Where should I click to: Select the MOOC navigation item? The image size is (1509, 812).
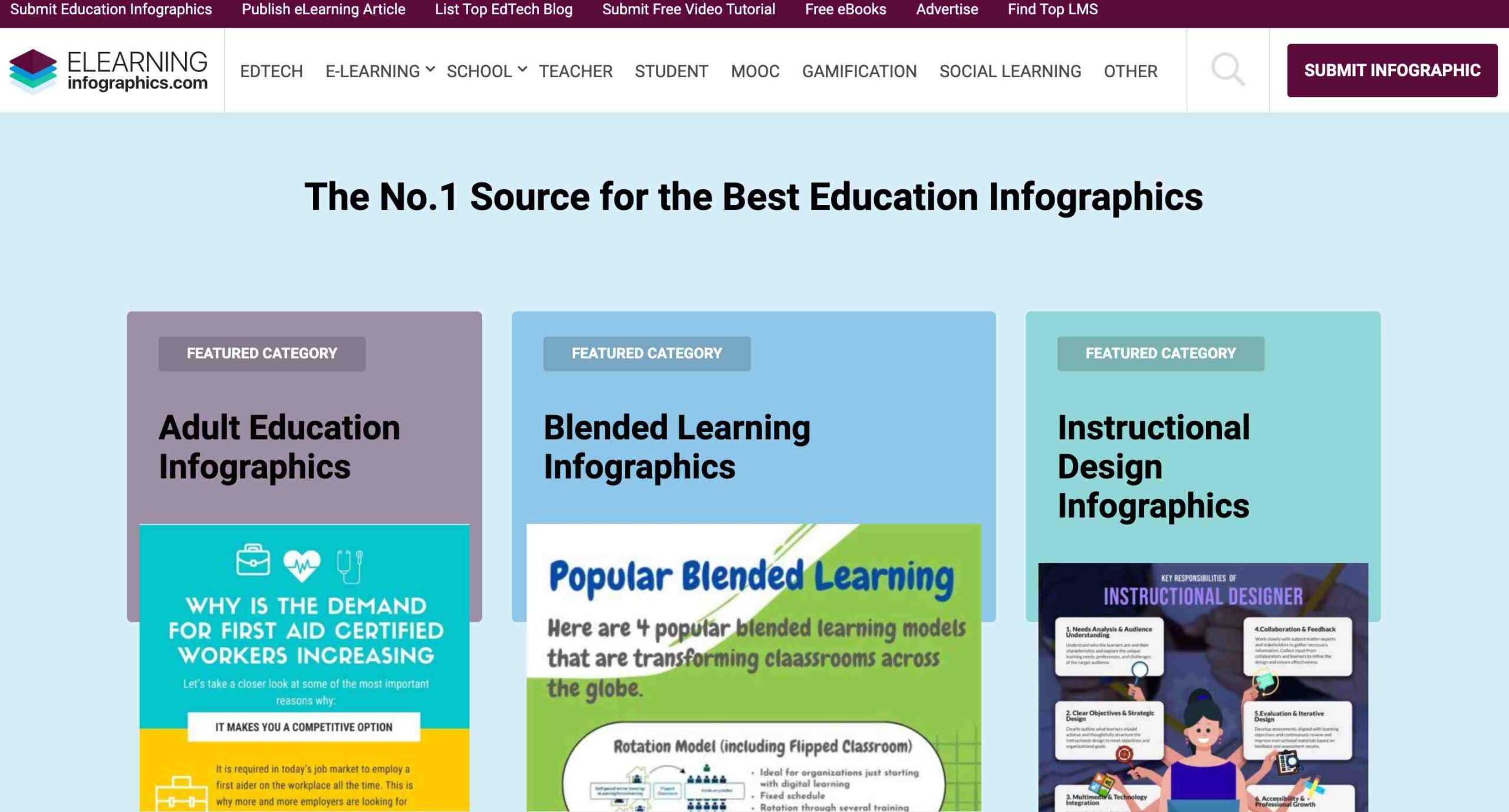tap(754, 71)
